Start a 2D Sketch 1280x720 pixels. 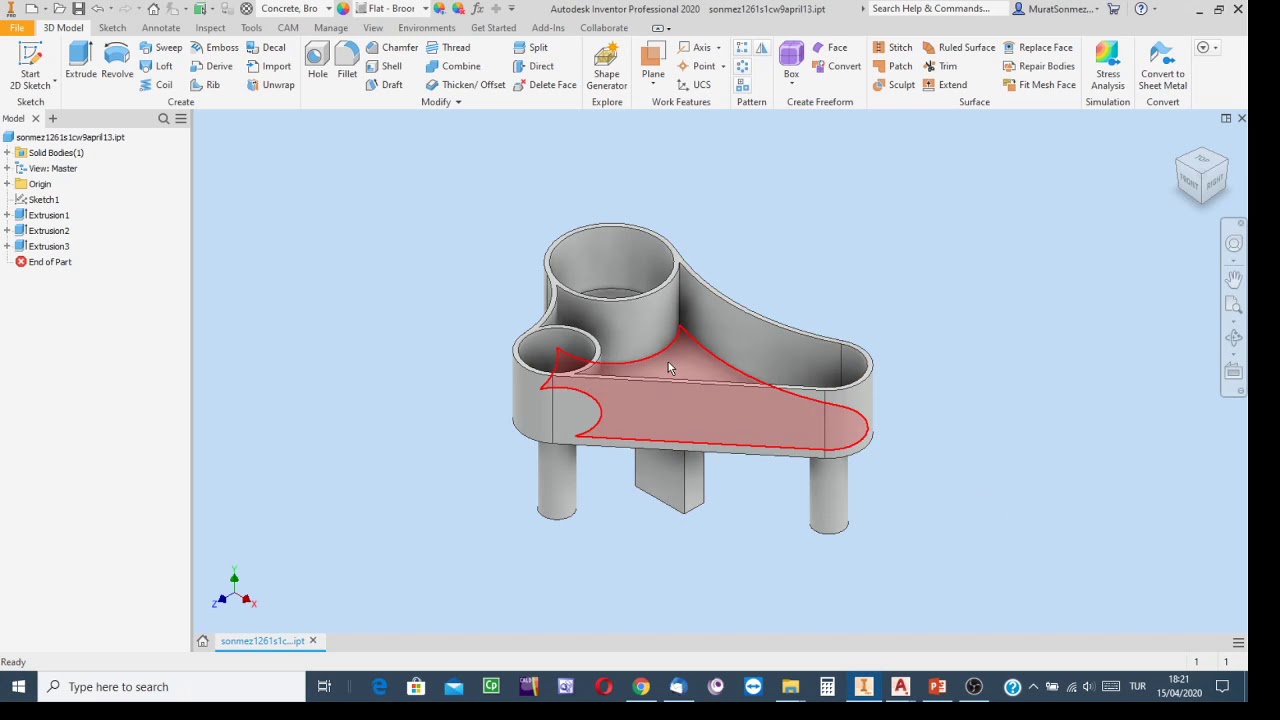click(x=30, y=66)
